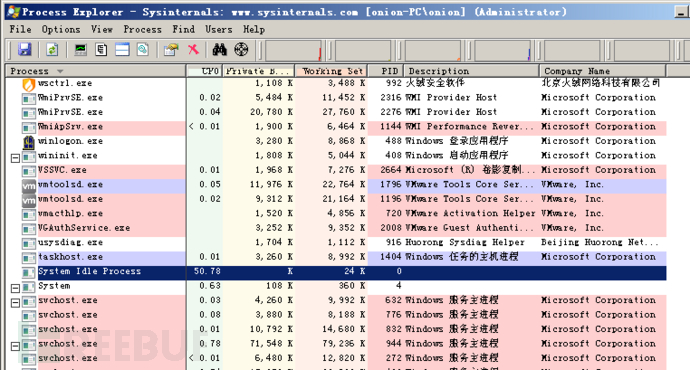Click the CPU usage mini graph in toolbar
Viewport: 690px width, 370px height.
click(293, 50)
